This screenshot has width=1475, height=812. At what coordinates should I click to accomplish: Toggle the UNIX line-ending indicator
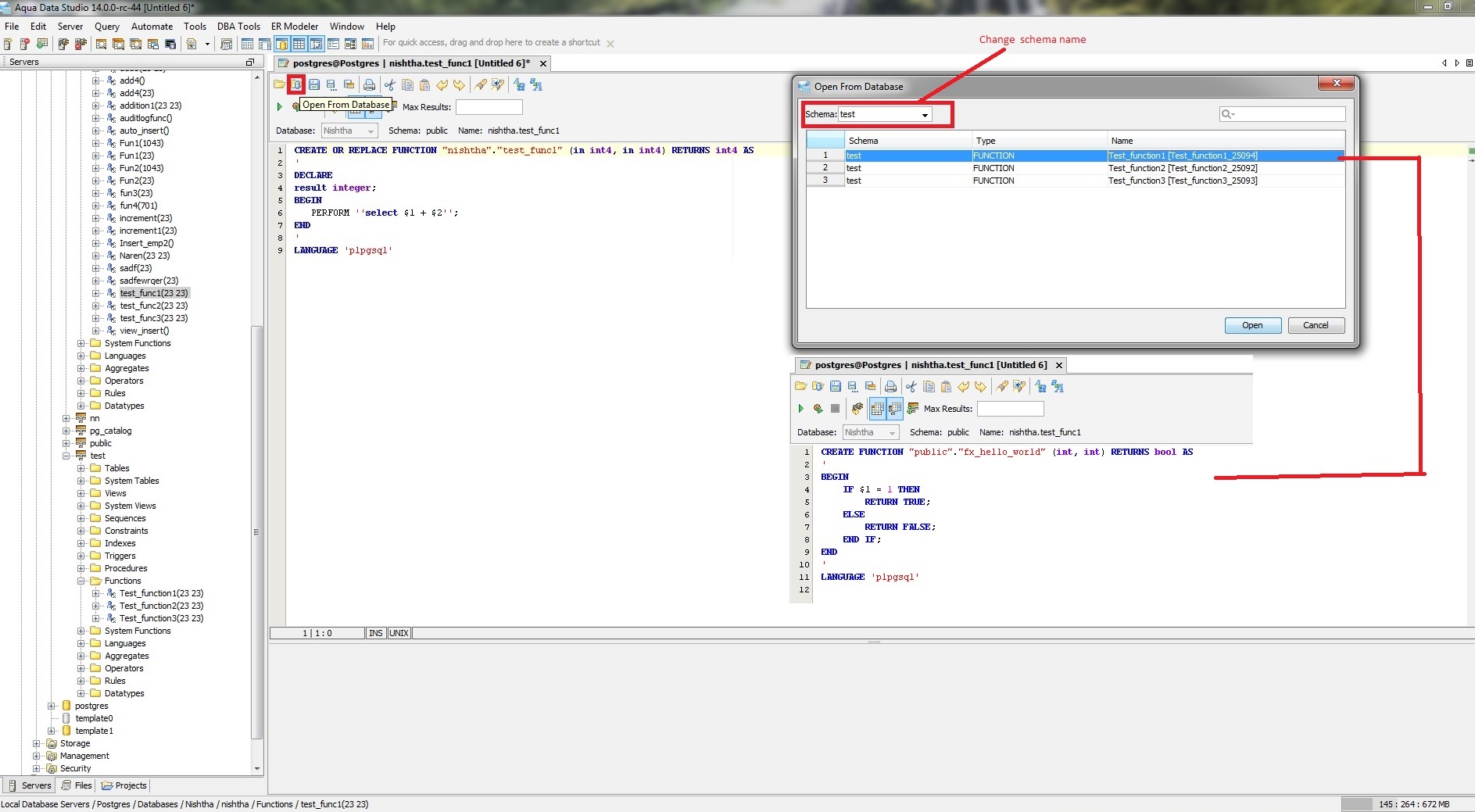click(x=399, y=633)
